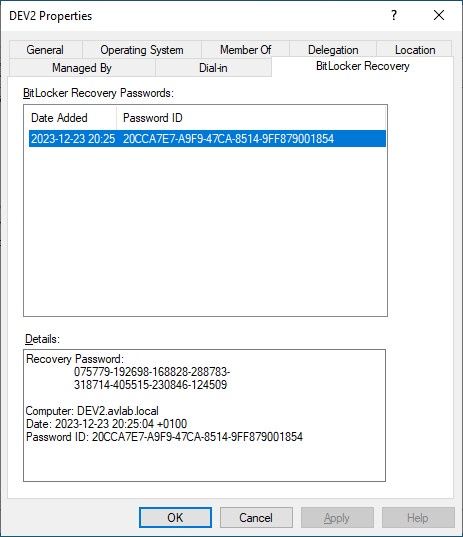The image size is (463, 537).
Task: Click the question mark help icon
Action: pyautogui.click(x=394, y=15)
